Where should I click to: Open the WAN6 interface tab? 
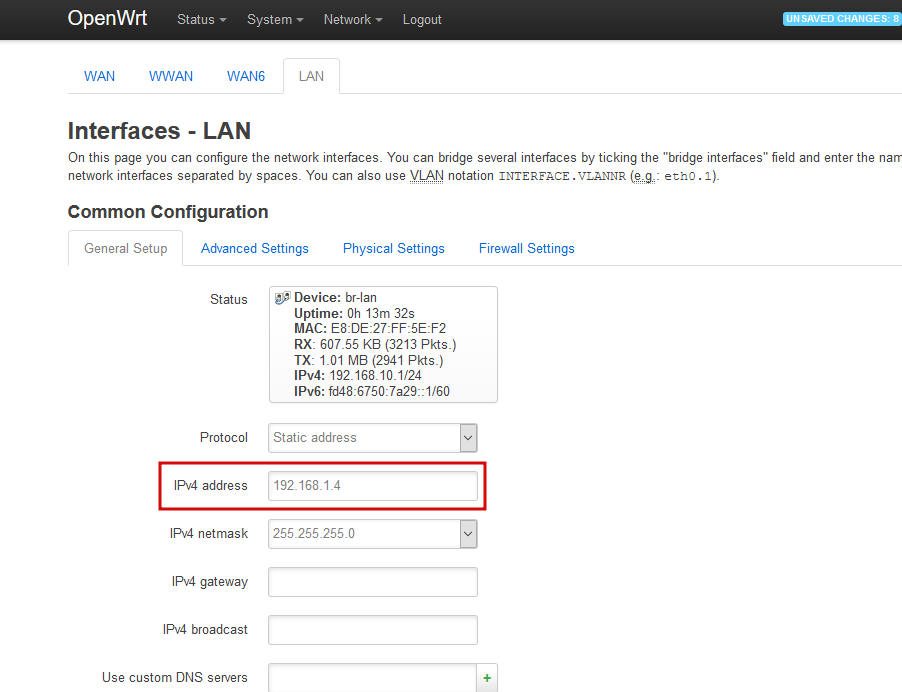(246, 76)
